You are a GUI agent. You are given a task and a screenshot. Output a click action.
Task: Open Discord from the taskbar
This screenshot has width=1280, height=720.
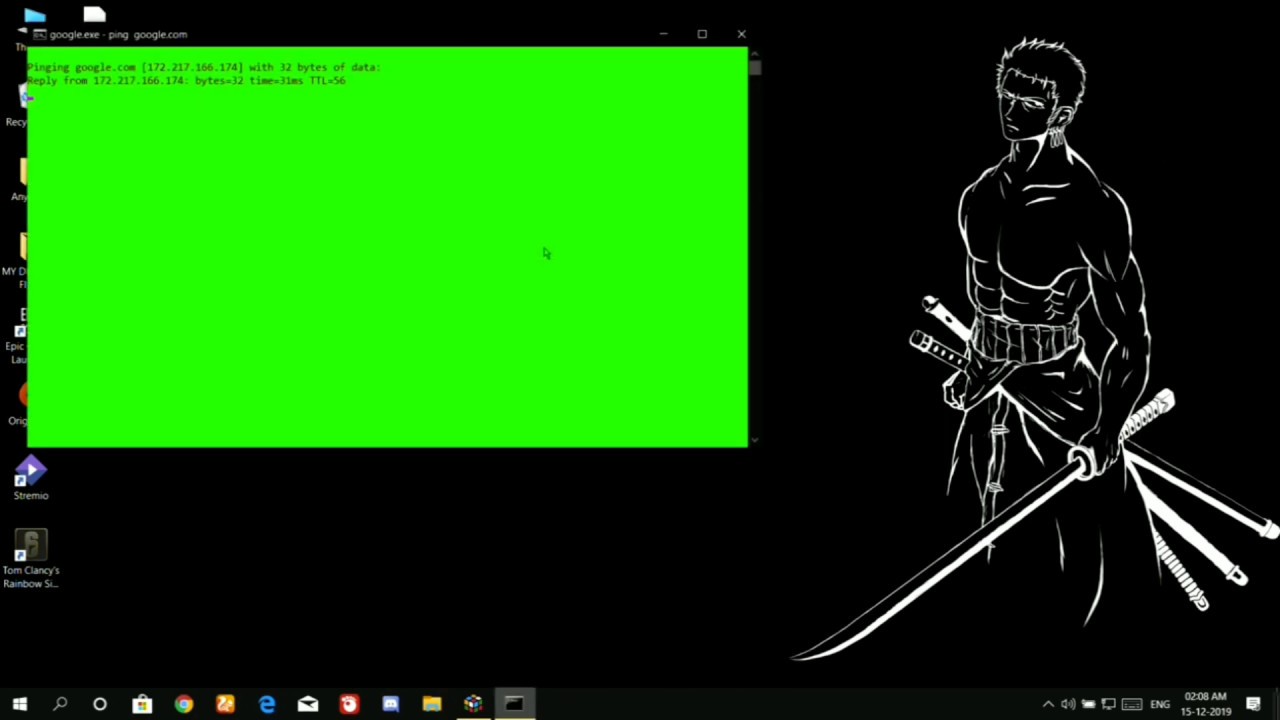(390, 704)
